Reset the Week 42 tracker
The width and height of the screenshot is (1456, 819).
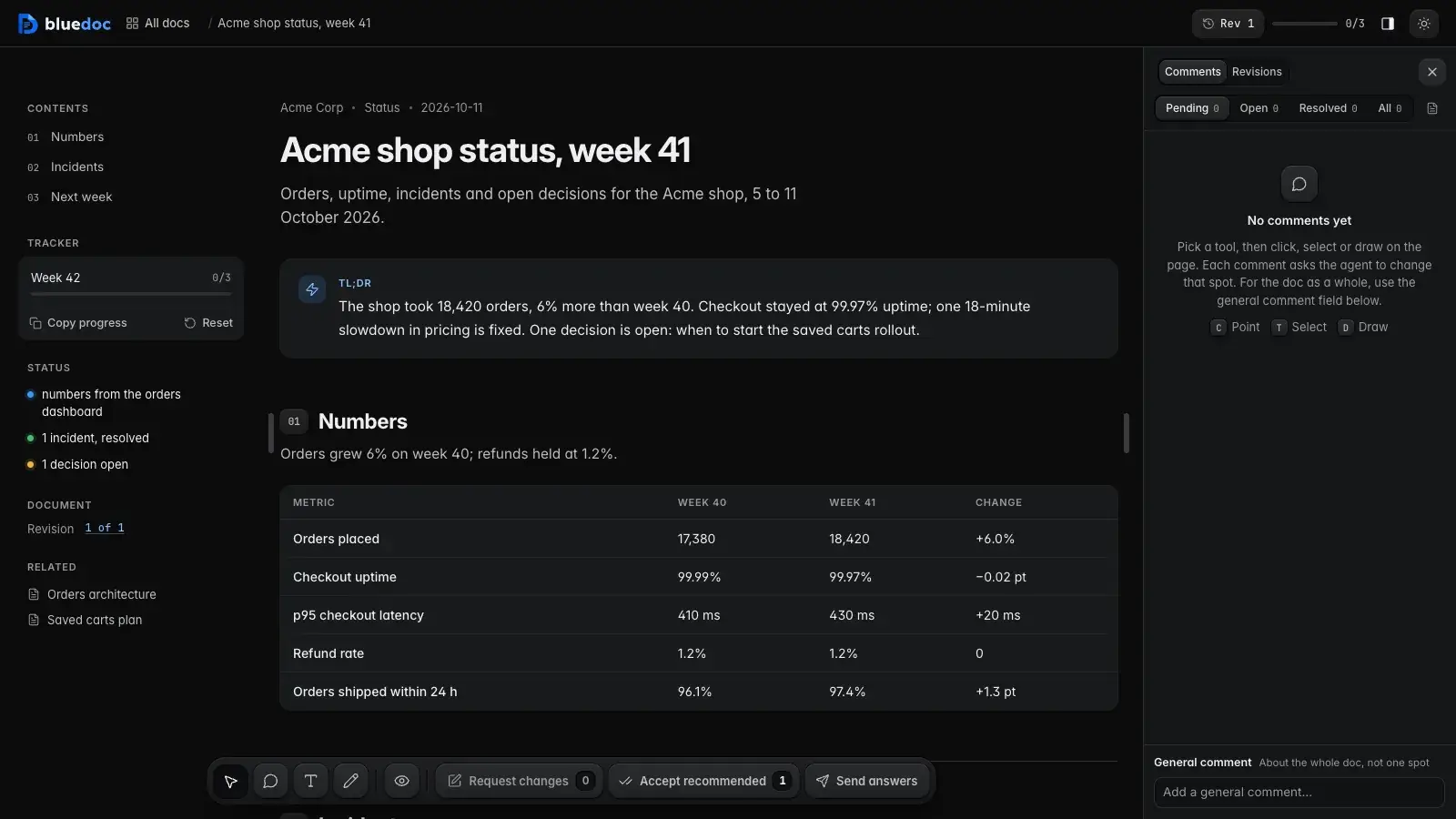208,323
